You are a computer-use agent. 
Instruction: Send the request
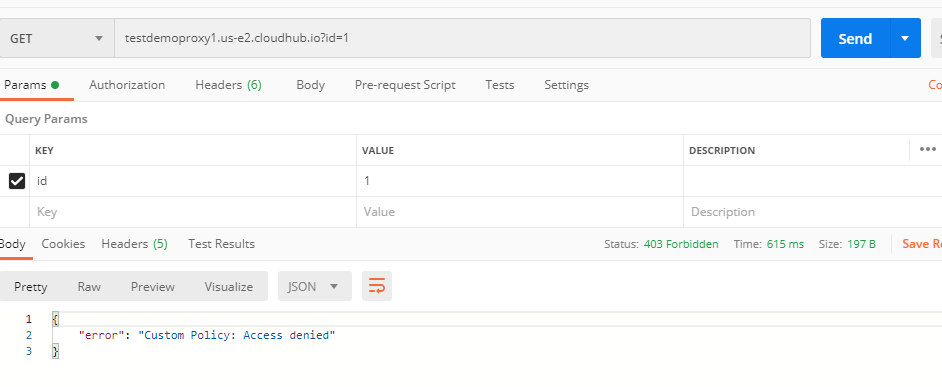coord(855,38)
